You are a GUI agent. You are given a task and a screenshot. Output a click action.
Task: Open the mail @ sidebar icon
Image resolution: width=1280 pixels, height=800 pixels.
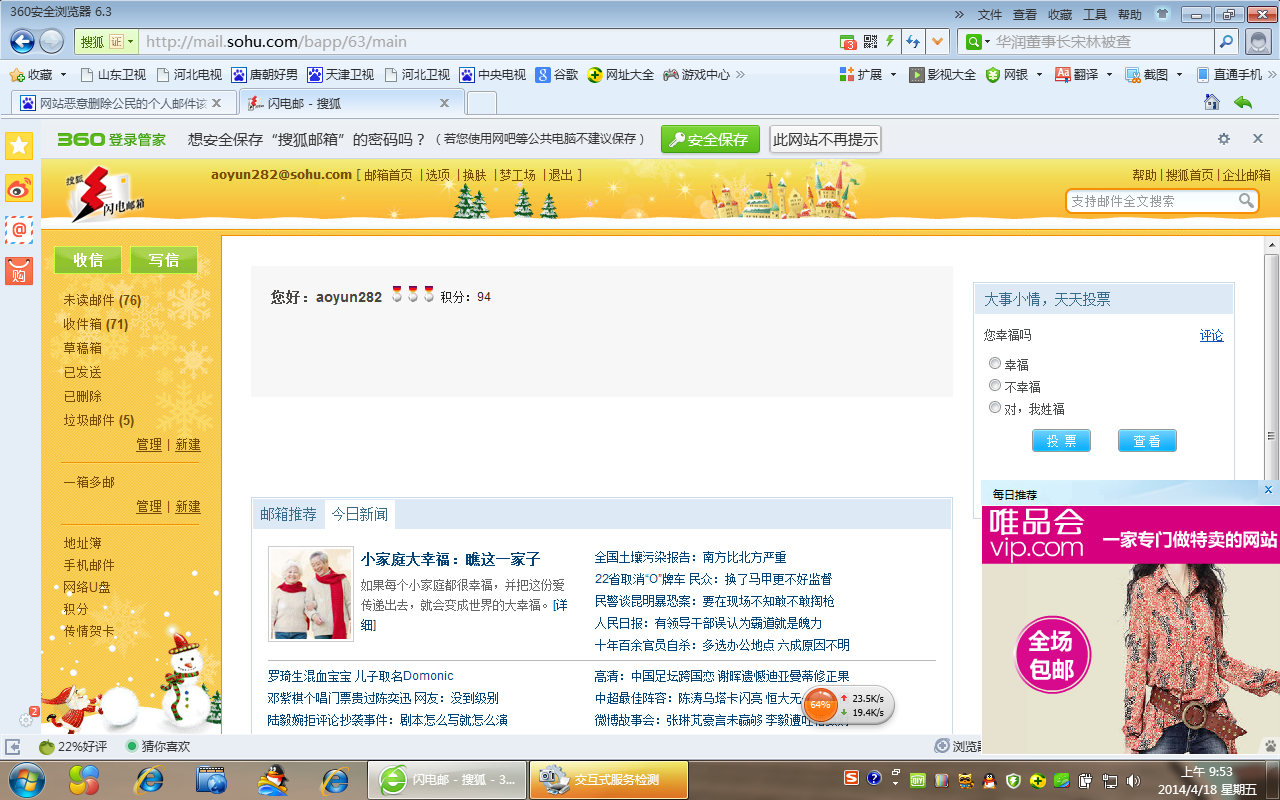[19, 229]
